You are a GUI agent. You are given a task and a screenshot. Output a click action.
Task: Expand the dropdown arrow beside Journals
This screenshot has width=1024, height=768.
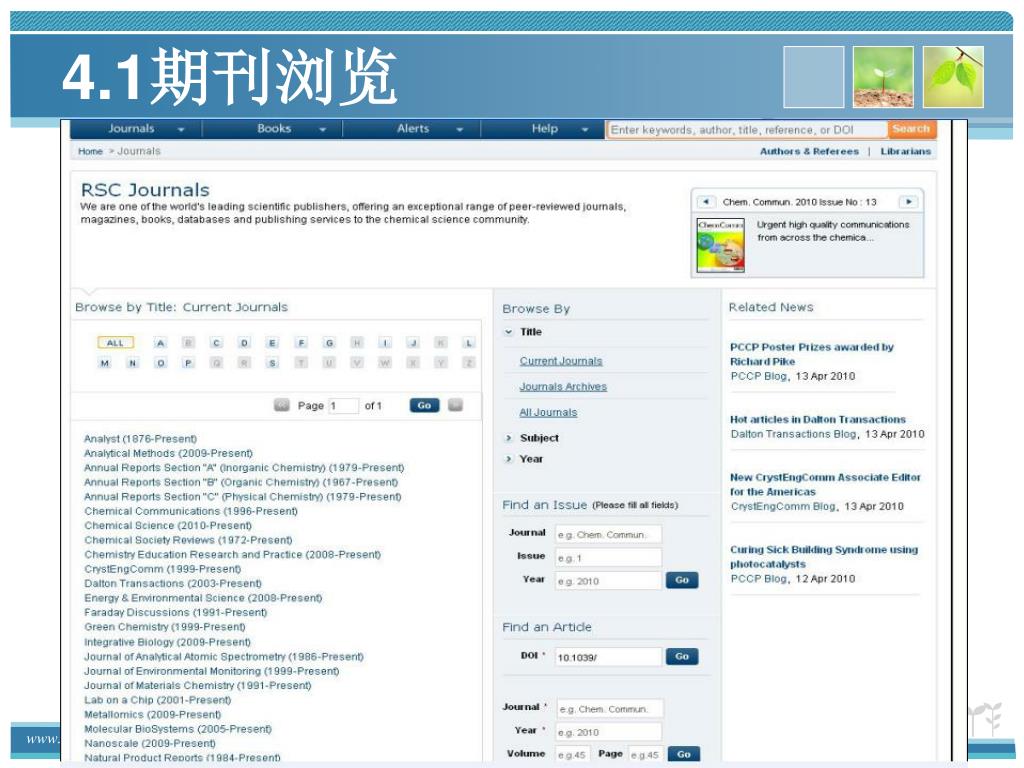click(x=181, y=130)
